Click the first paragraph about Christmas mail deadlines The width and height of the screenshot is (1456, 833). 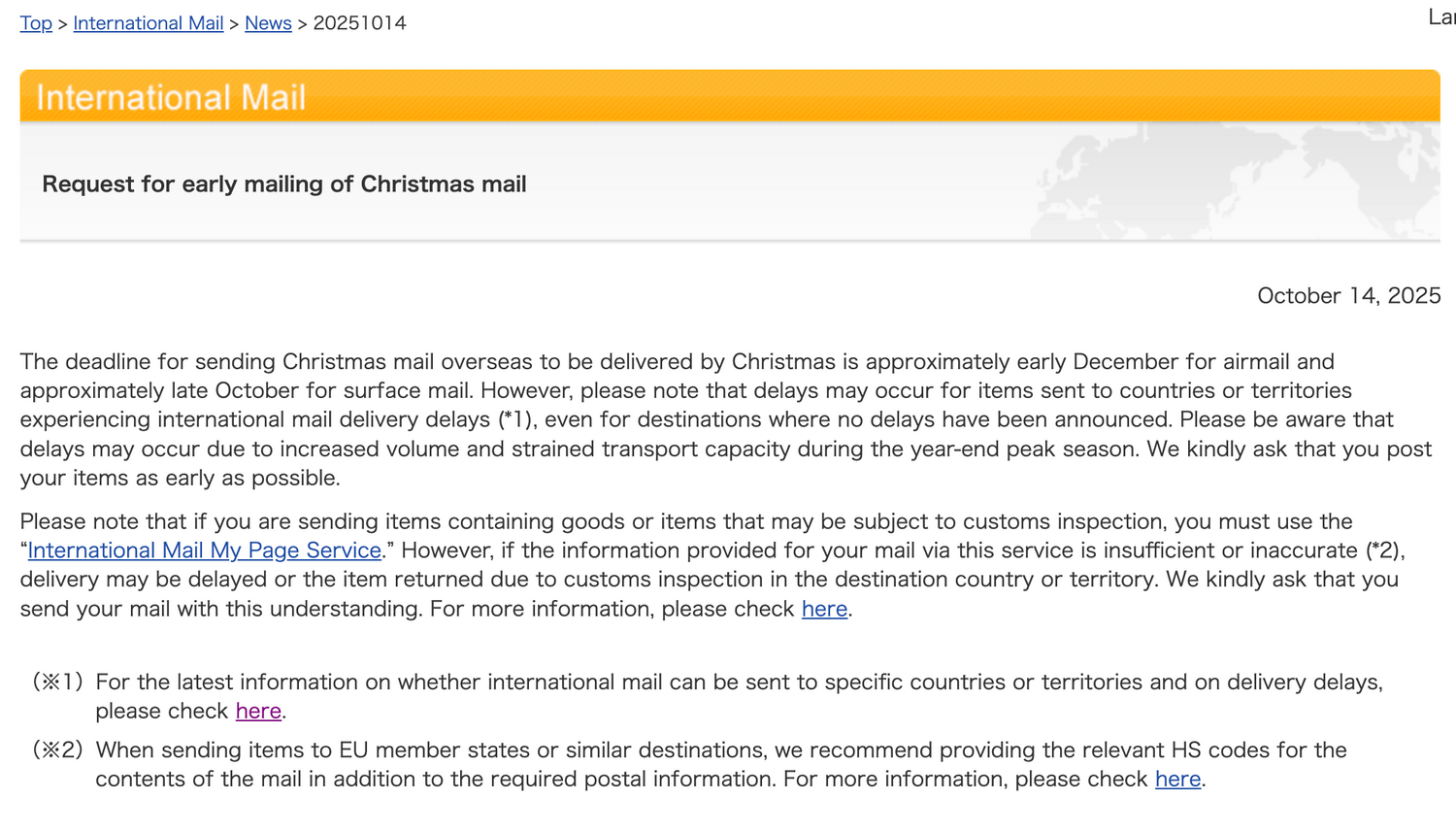tap(679, 419)
